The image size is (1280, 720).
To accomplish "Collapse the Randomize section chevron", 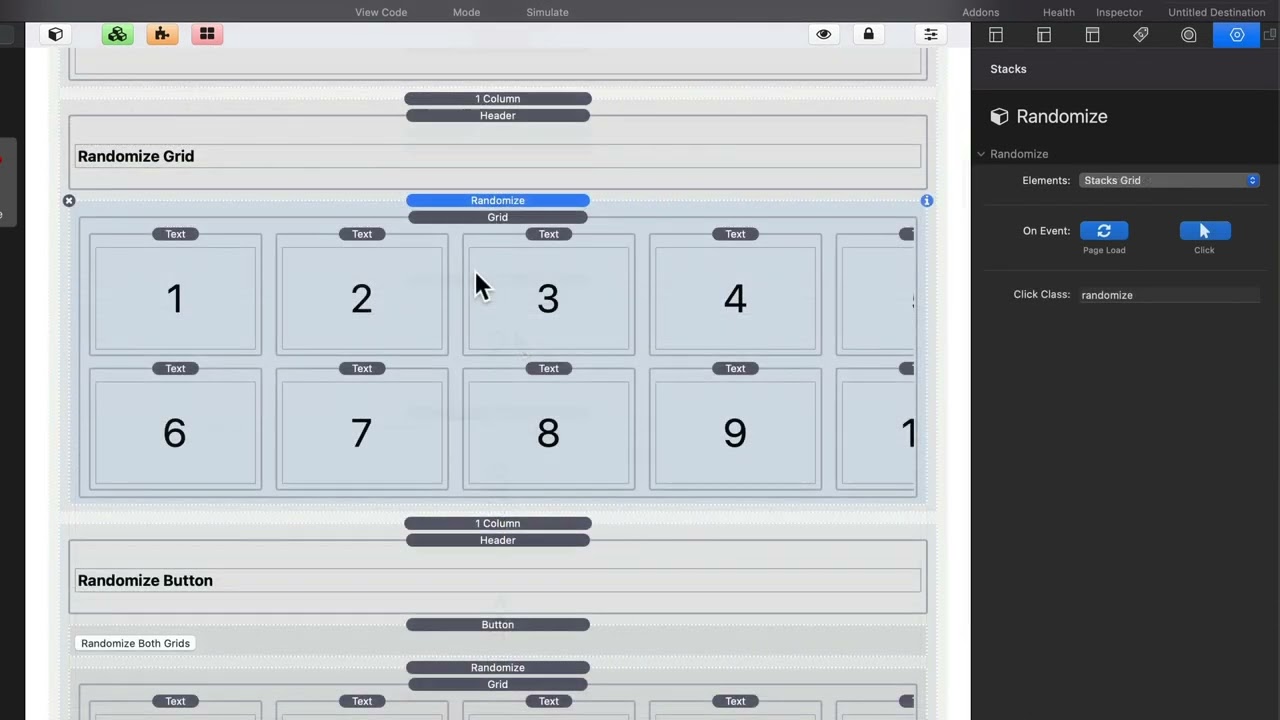I will point(981,154).
